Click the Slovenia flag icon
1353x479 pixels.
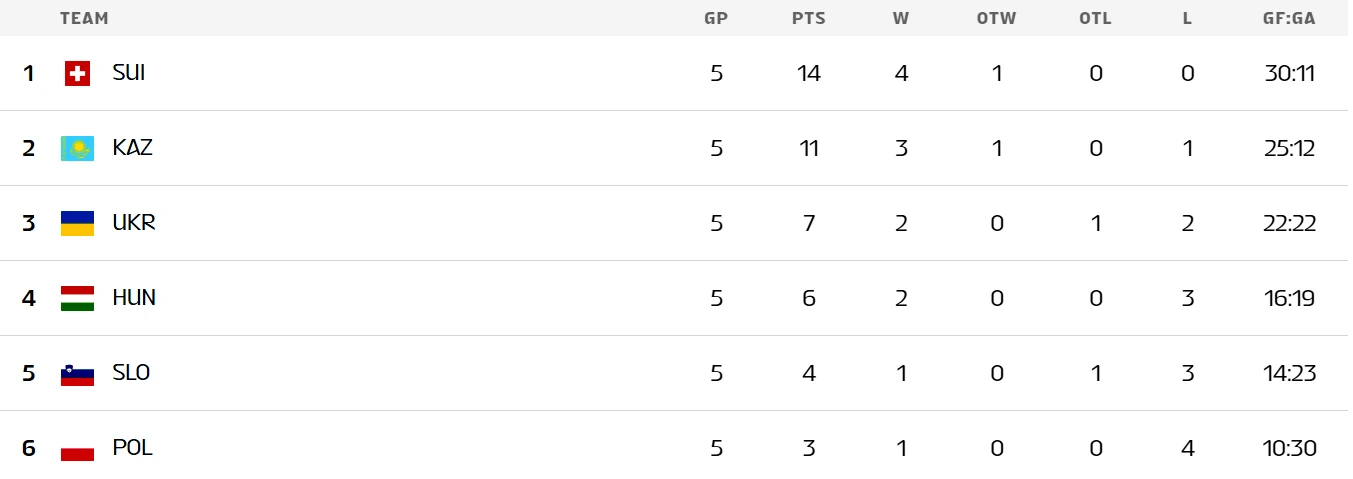(77, 373)
